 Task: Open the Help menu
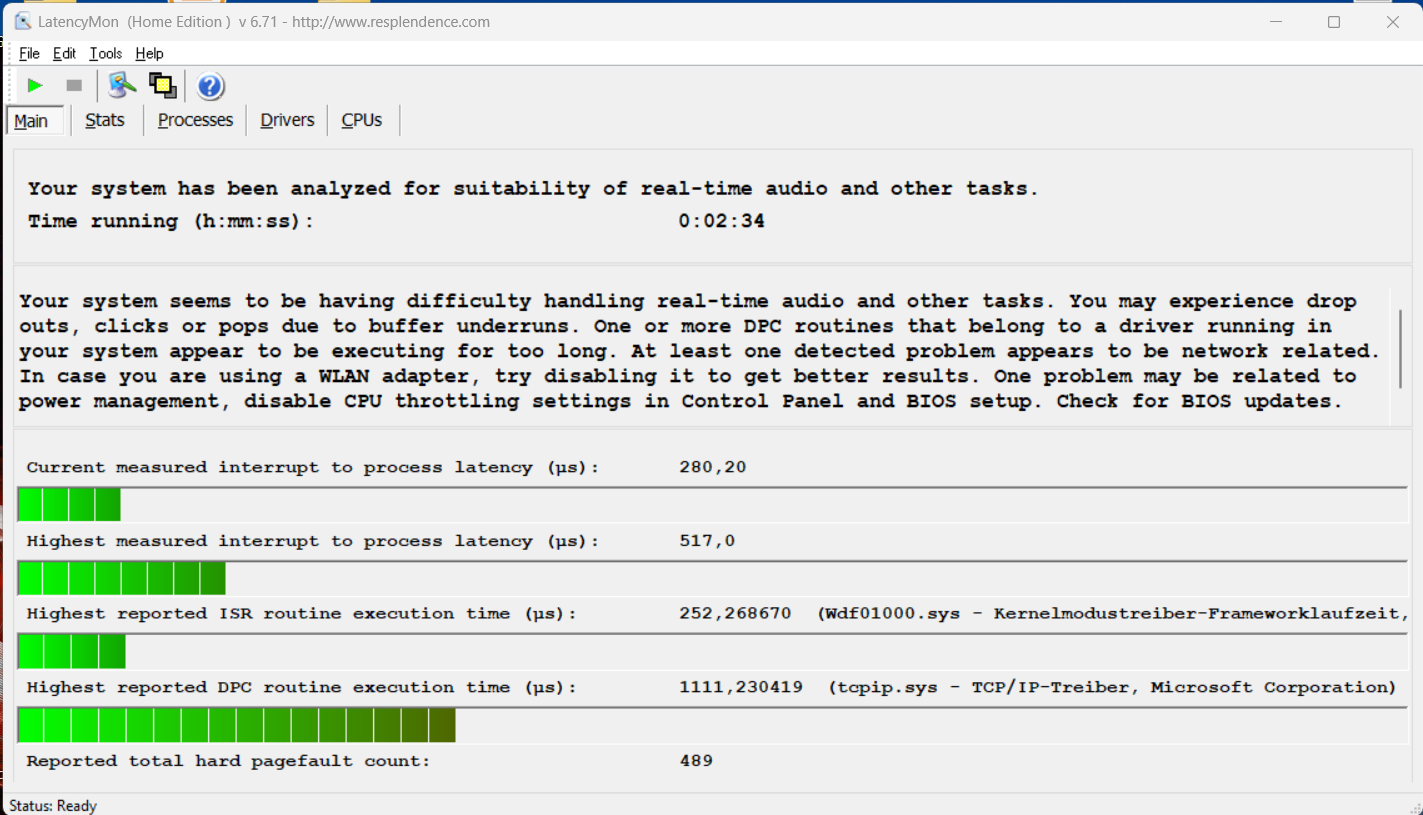click(x=149, y=54)
